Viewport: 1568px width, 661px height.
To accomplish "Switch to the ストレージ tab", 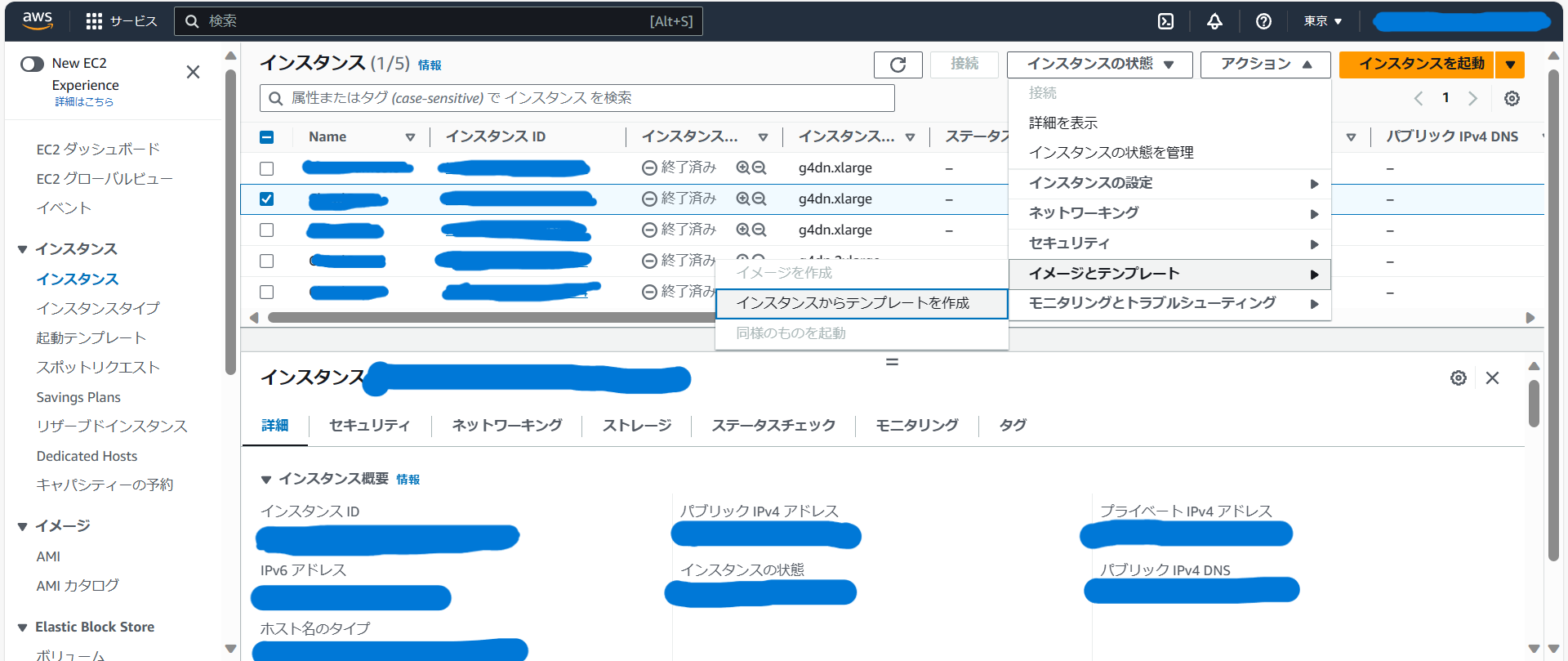I will click(x=637, y=425).
